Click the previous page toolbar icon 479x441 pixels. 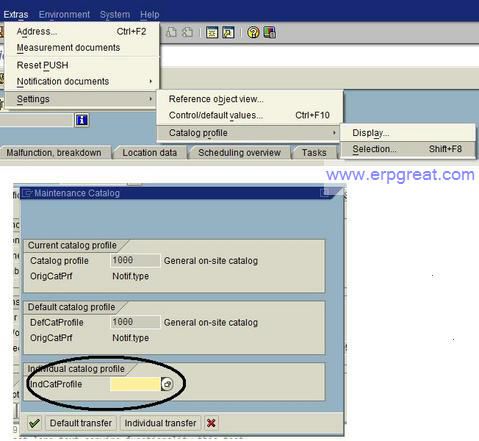pos(171,32)
